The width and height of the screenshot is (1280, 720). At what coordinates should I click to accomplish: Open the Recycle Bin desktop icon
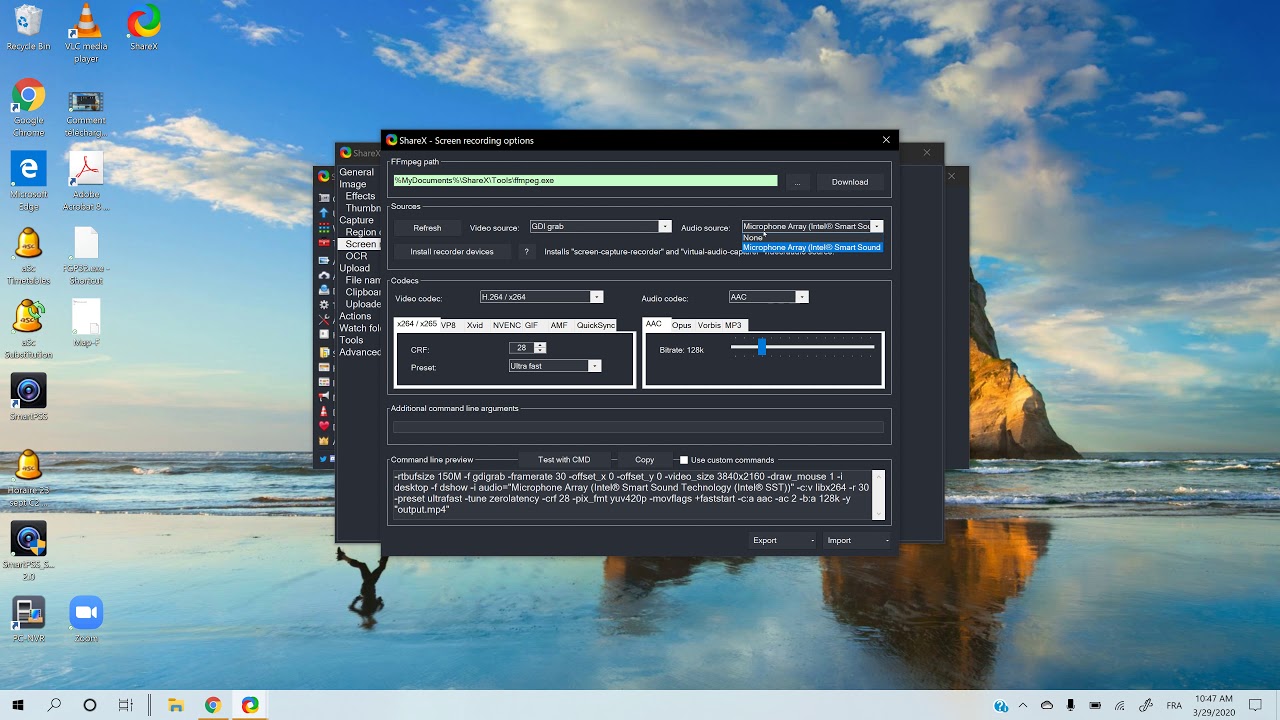click(x=28, y=27)
